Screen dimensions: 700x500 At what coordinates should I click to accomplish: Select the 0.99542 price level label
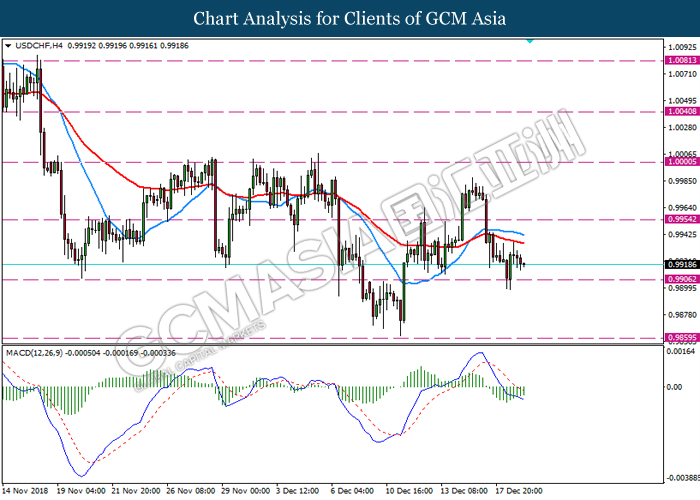pos(682,219)
